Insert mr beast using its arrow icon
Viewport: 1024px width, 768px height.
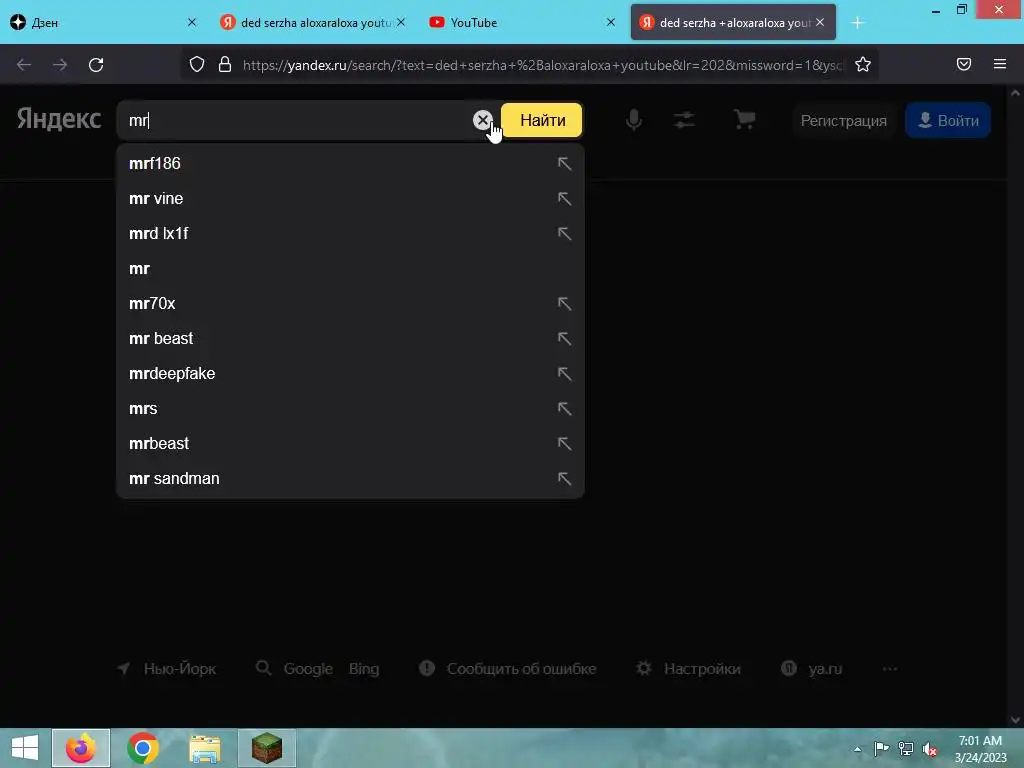pos(564,338)
